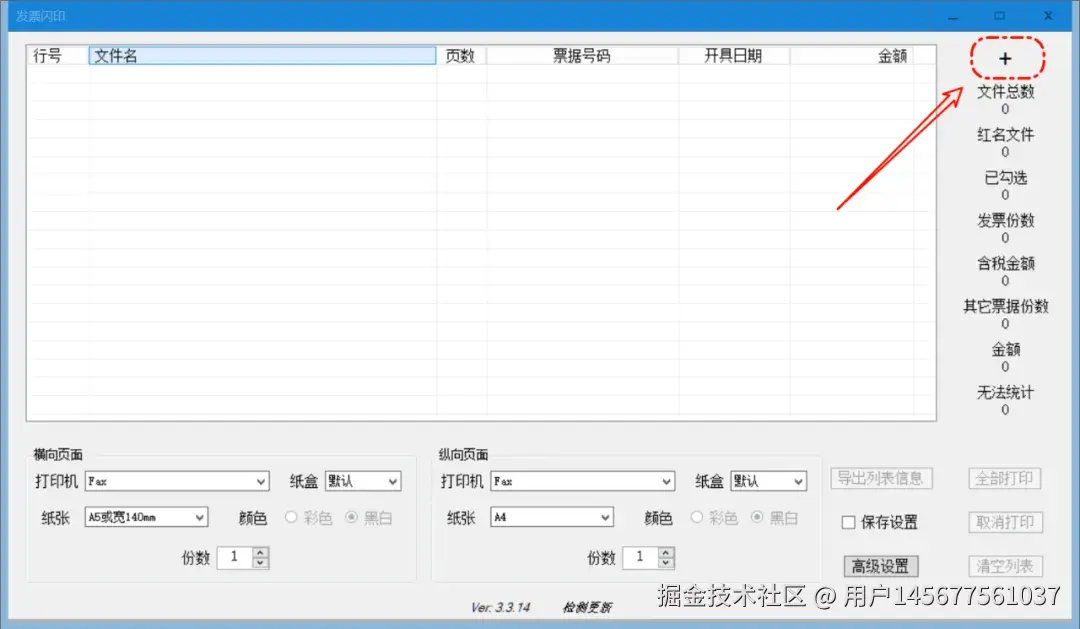Increase 份数 copies with the up arrow in 横向页面
1080x629 pixels.
coord(258,553)
